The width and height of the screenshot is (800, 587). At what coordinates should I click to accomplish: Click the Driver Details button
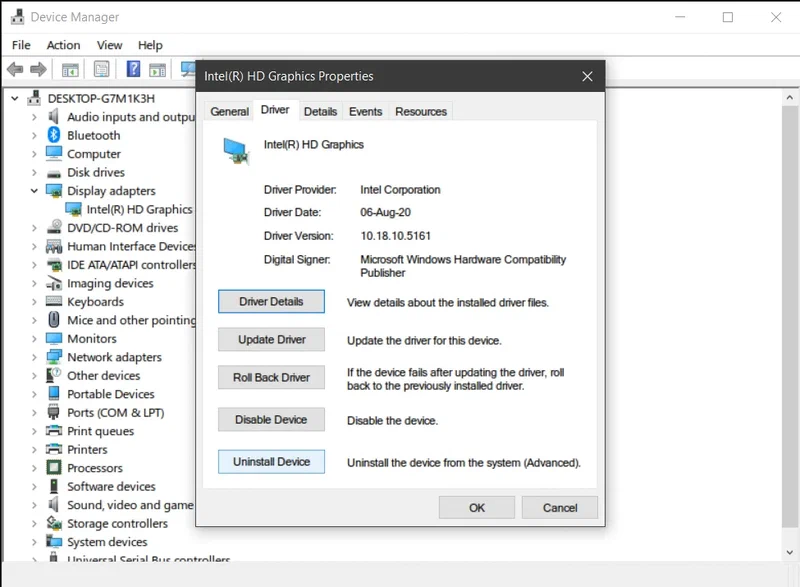coord(271,301)
